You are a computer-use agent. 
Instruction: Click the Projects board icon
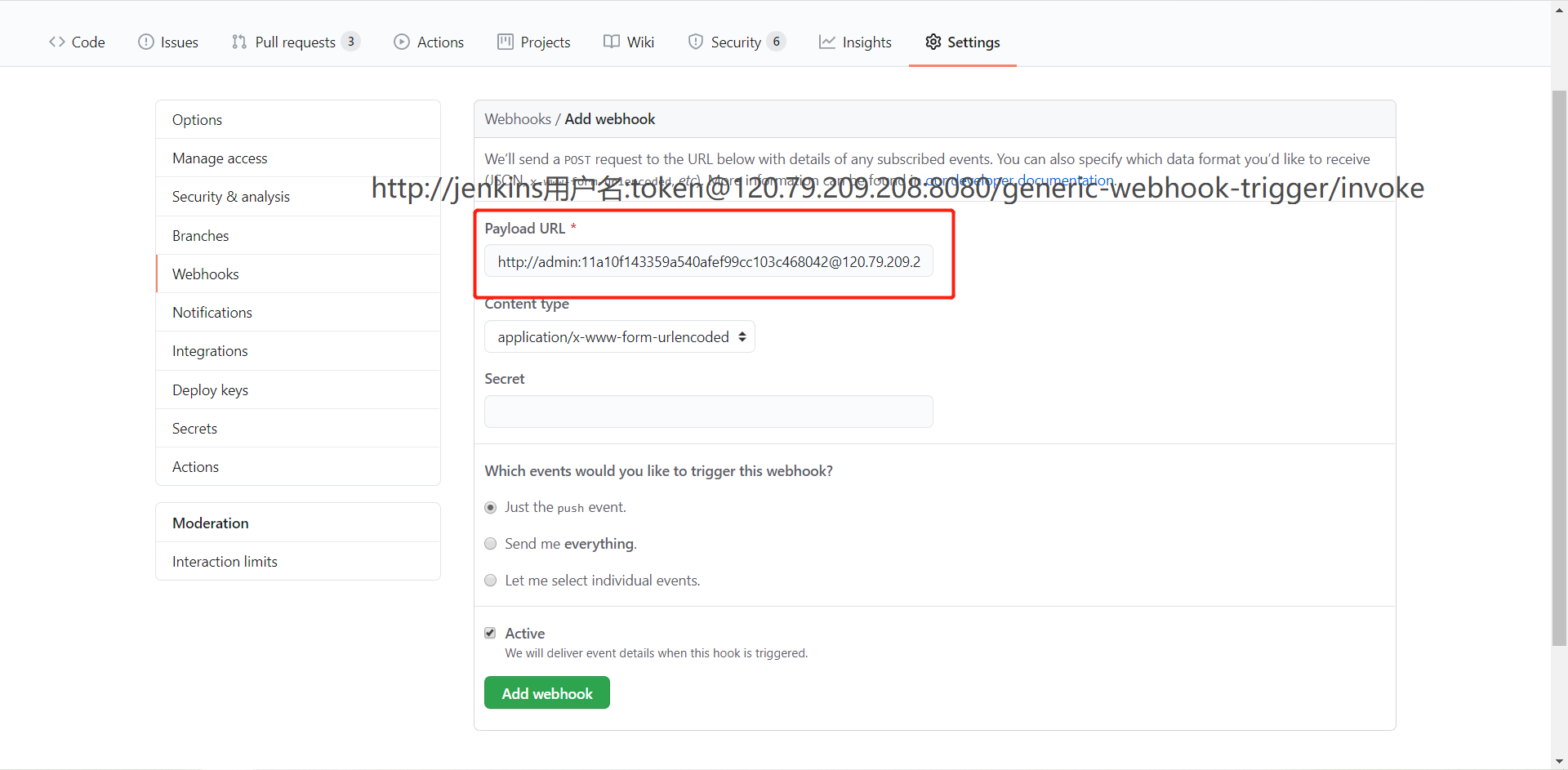point(506,42)
